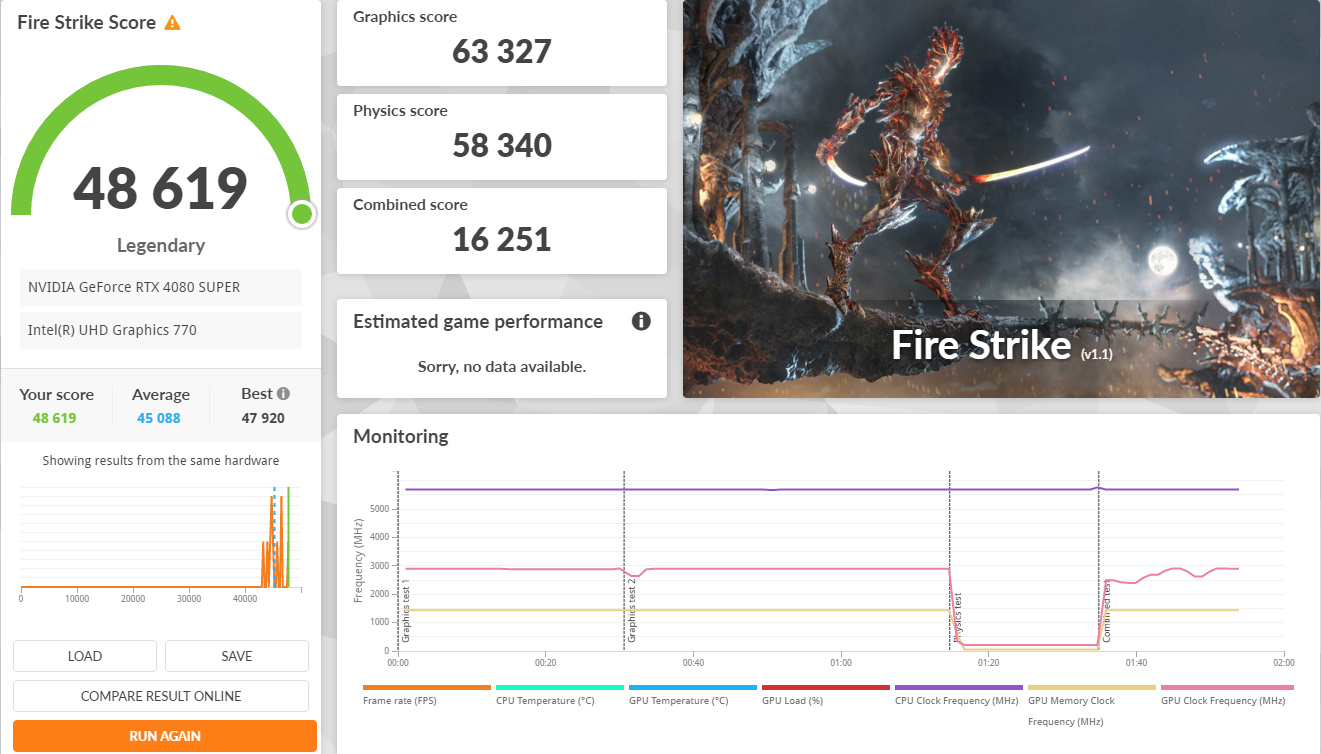Click the Legendary rating label
Viewport: 1321px width, 754px height.
161,245
